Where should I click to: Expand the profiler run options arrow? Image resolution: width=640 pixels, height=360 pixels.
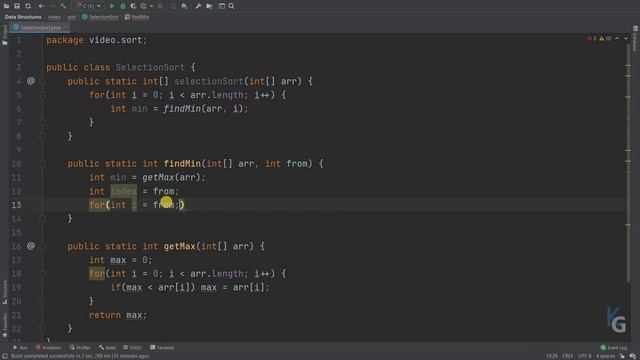coord(151,6)
